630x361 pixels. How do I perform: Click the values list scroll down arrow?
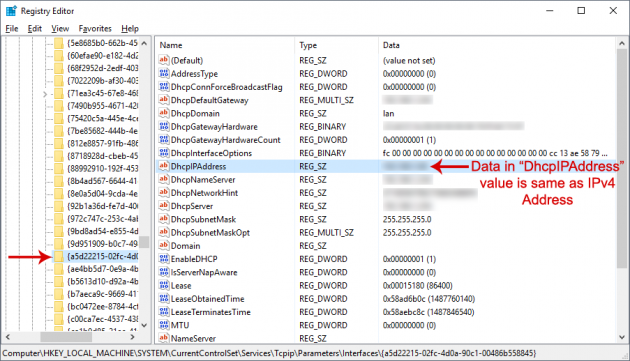pyautogui.click(x=622, y=337)
